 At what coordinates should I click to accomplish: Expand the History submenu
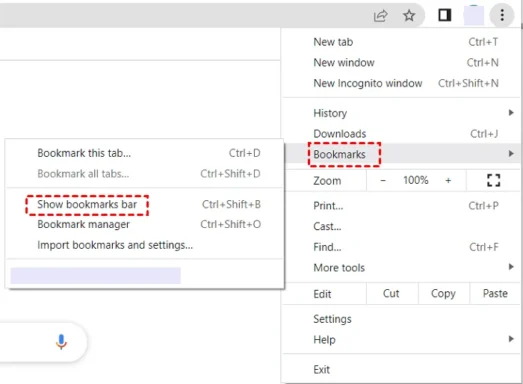tap(401, 113)
